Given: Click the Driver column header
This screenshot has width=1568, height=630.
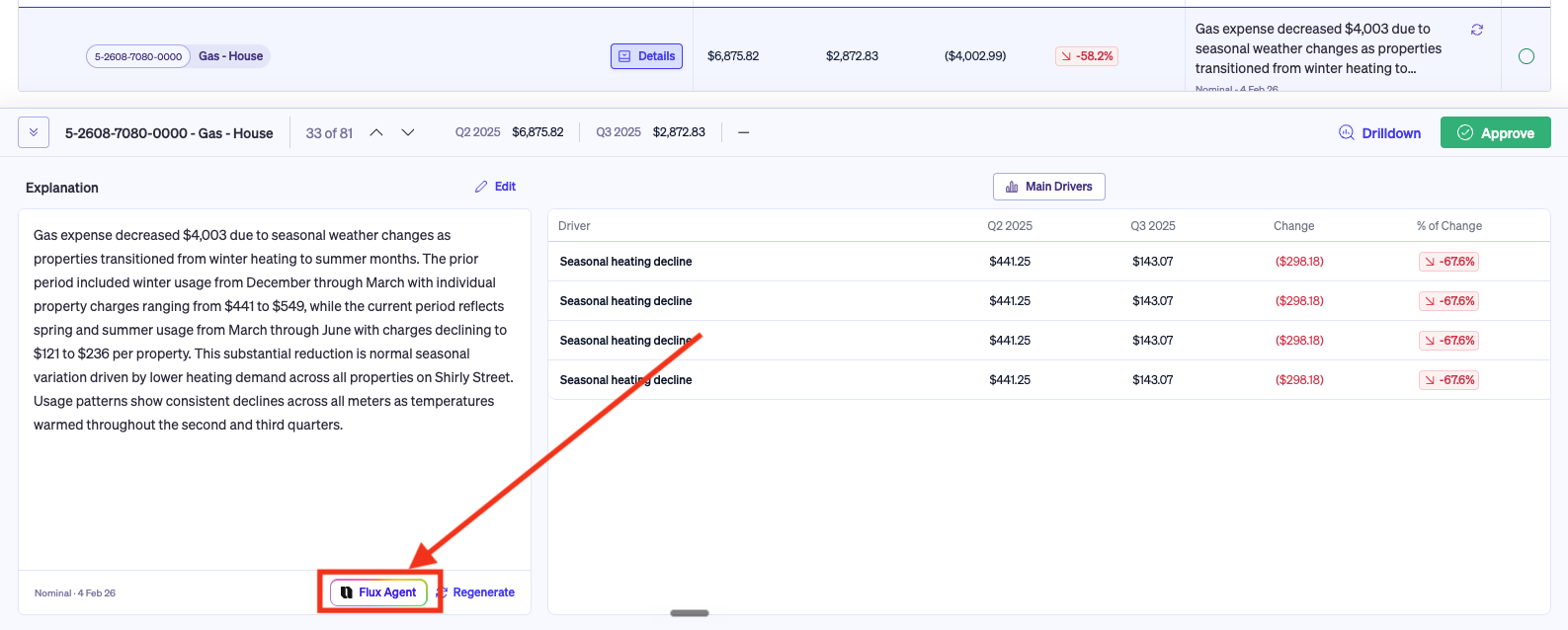Looking at the screenshot, I should coord(574,226).
